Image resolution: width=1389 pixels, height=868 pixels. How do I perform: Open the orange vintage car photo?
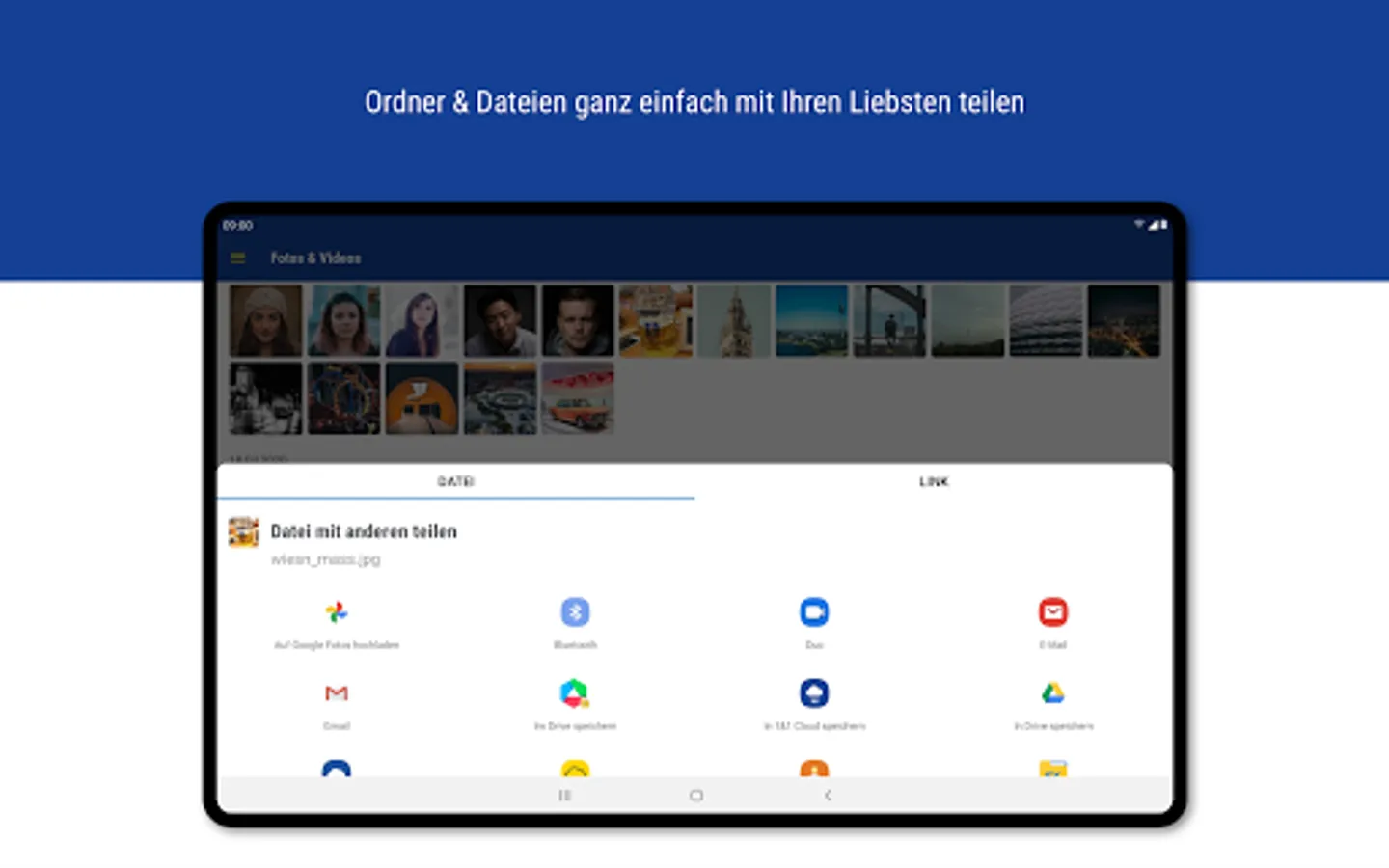point(578,398)
